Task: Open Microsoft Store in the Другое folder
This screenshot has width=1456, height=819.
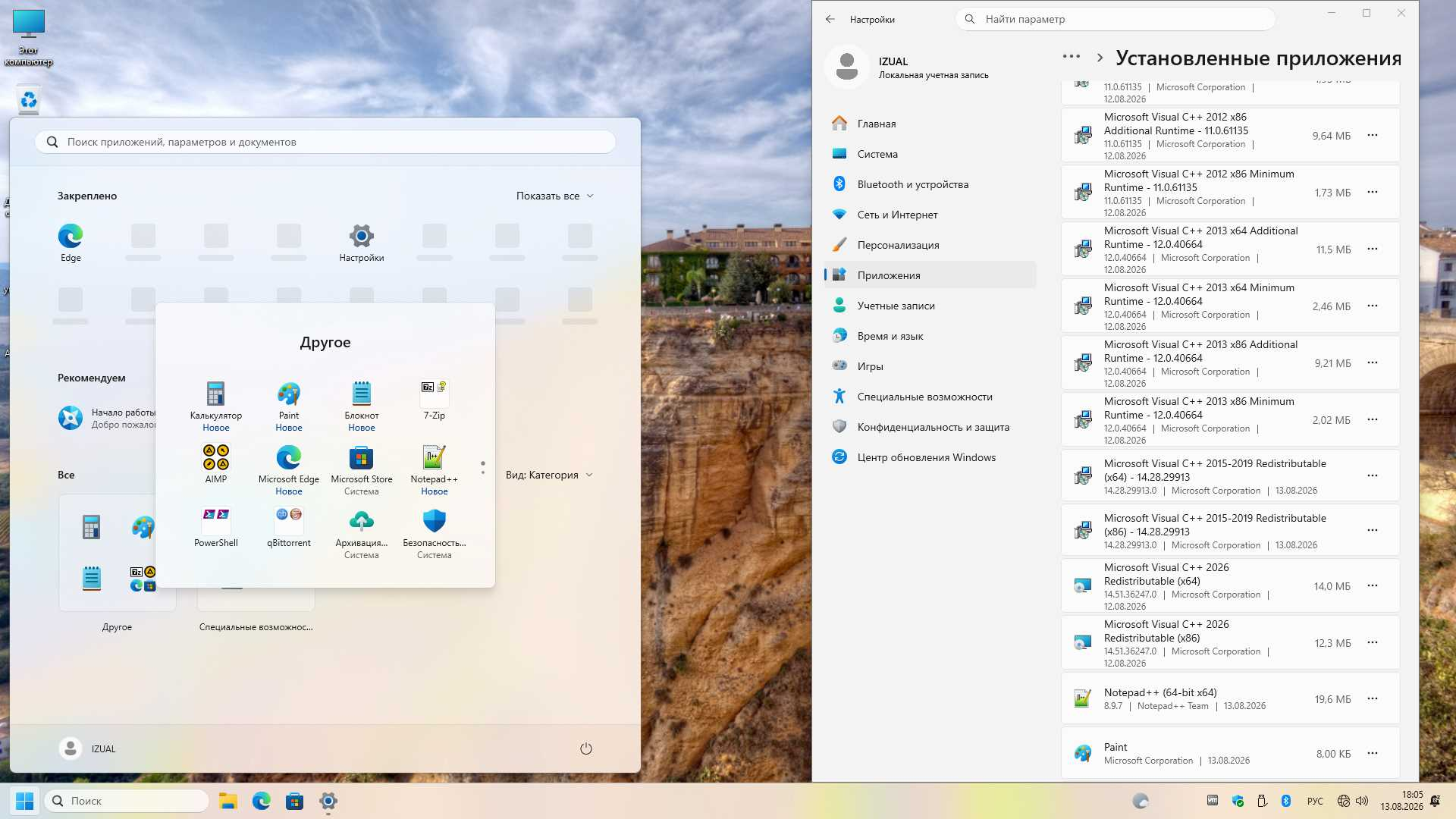Action: point(361,470)
